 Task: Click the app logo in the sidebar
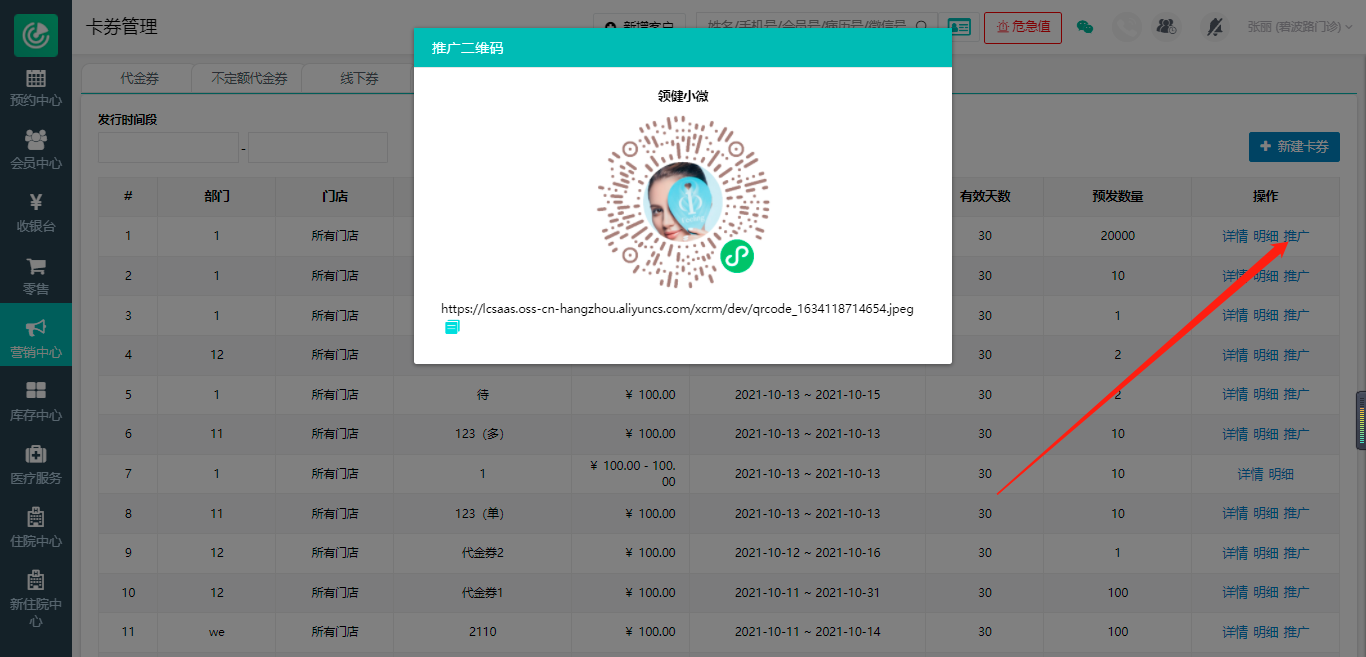[36, 35]
